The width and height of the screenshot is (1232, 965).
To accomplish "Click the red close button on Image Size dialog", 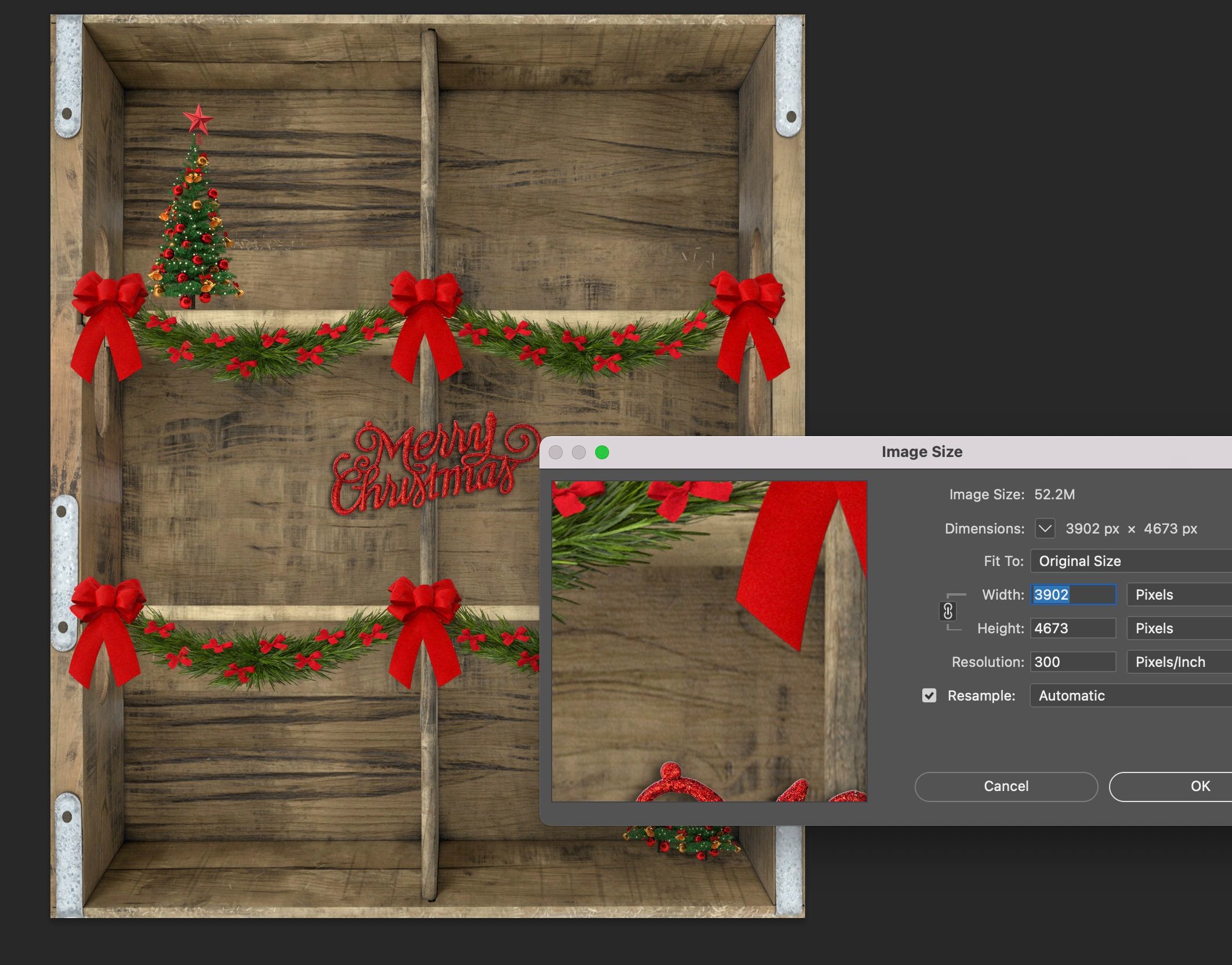I will tap(557, 452).
